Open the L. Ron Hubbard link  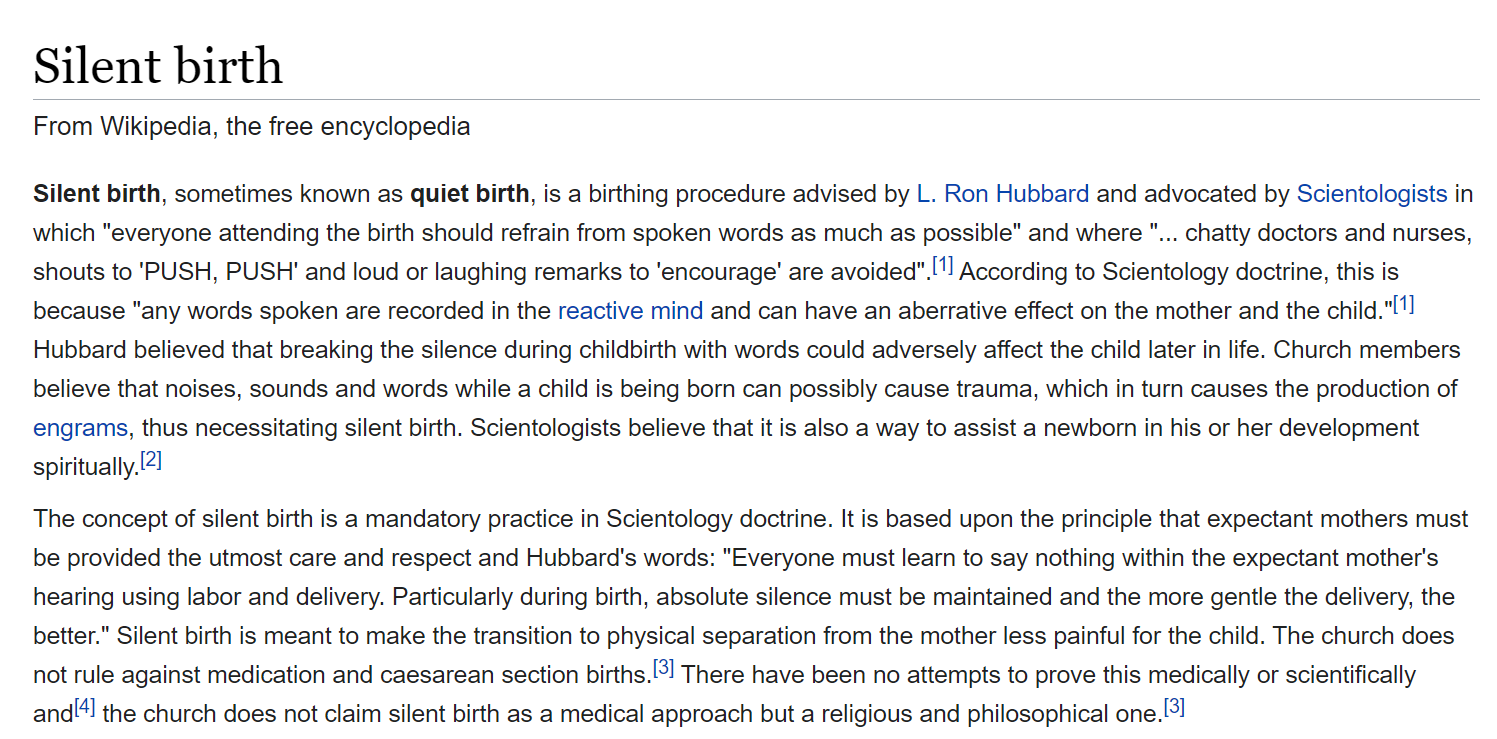(x=1002, y=193)
